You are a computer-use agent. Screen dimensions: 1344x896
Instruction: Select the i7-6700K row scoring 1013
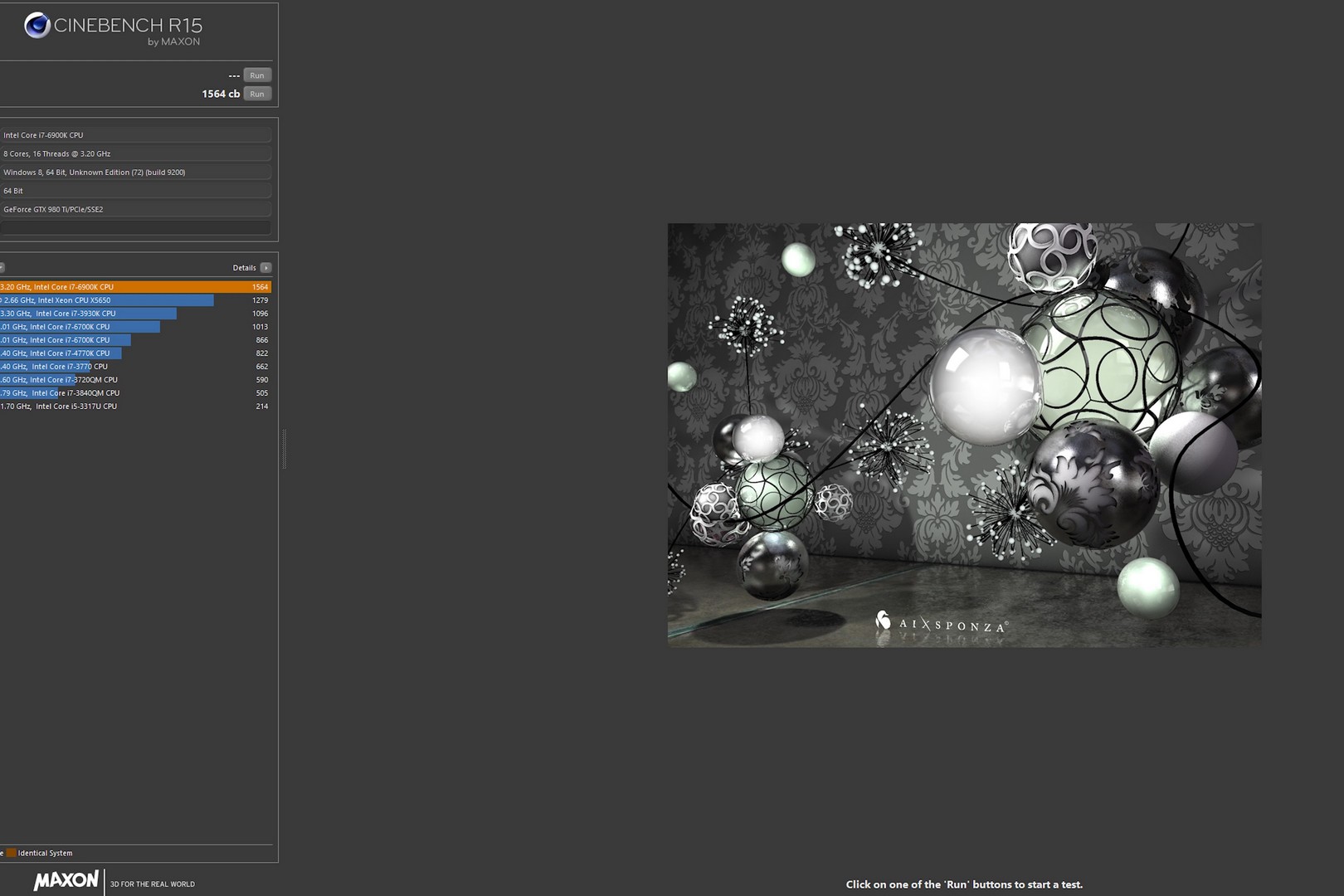(x=135, y=327)
